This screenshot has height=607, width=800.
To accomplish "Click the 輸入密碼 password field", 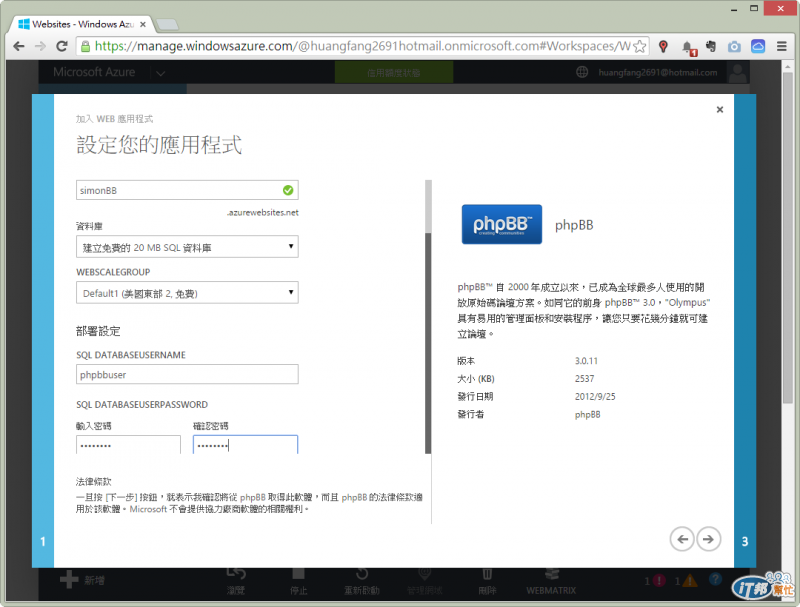I will [x=129, y=445].
